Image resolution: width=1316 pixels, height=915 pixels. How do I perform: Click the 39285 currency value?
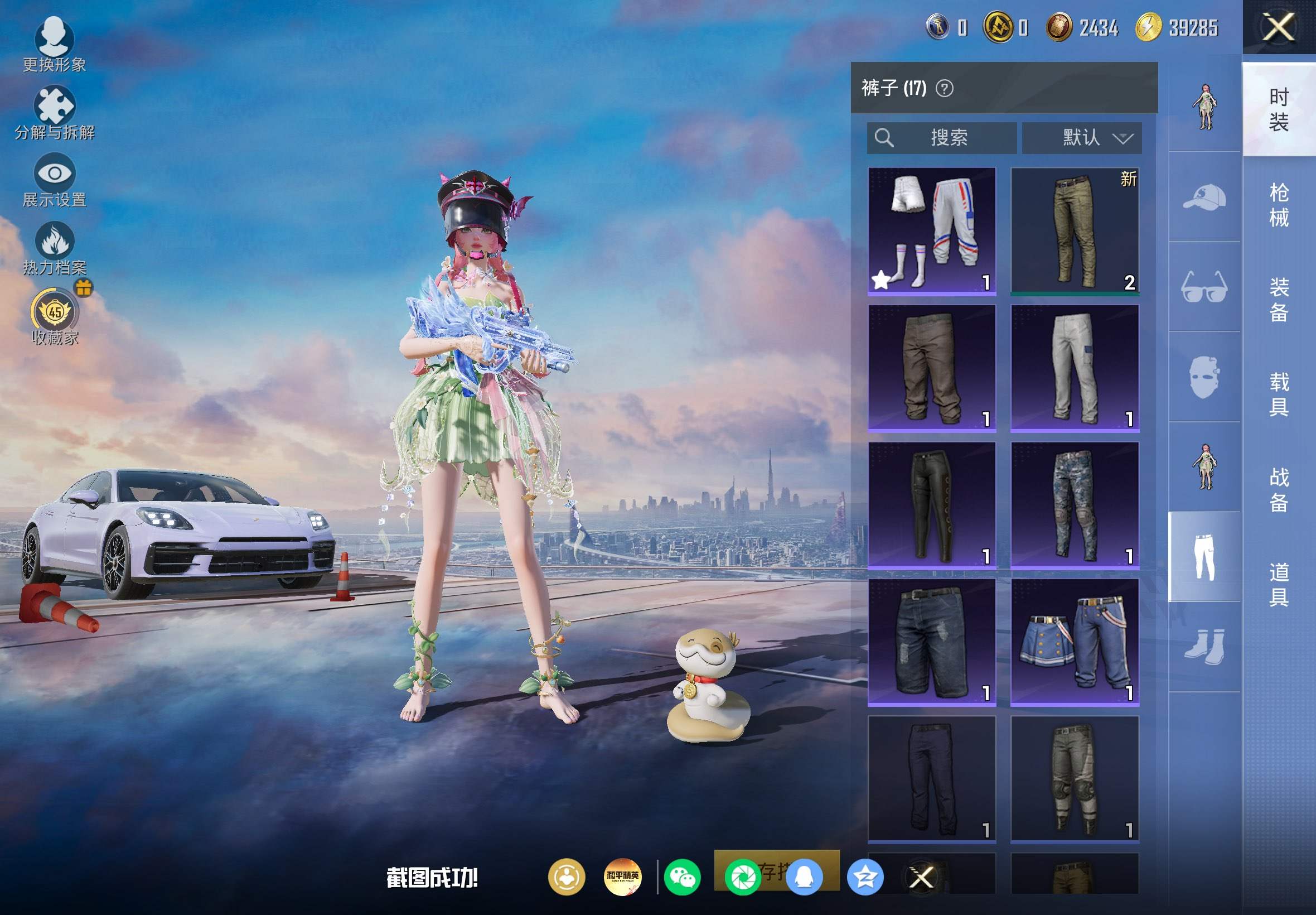1193,27
